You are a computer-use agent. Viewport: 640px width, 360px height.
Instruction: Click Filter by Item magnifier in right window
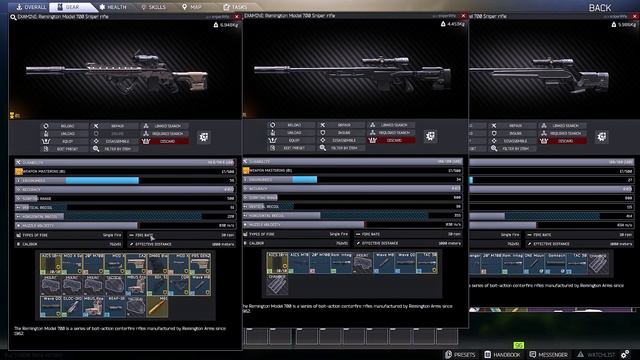494,149
